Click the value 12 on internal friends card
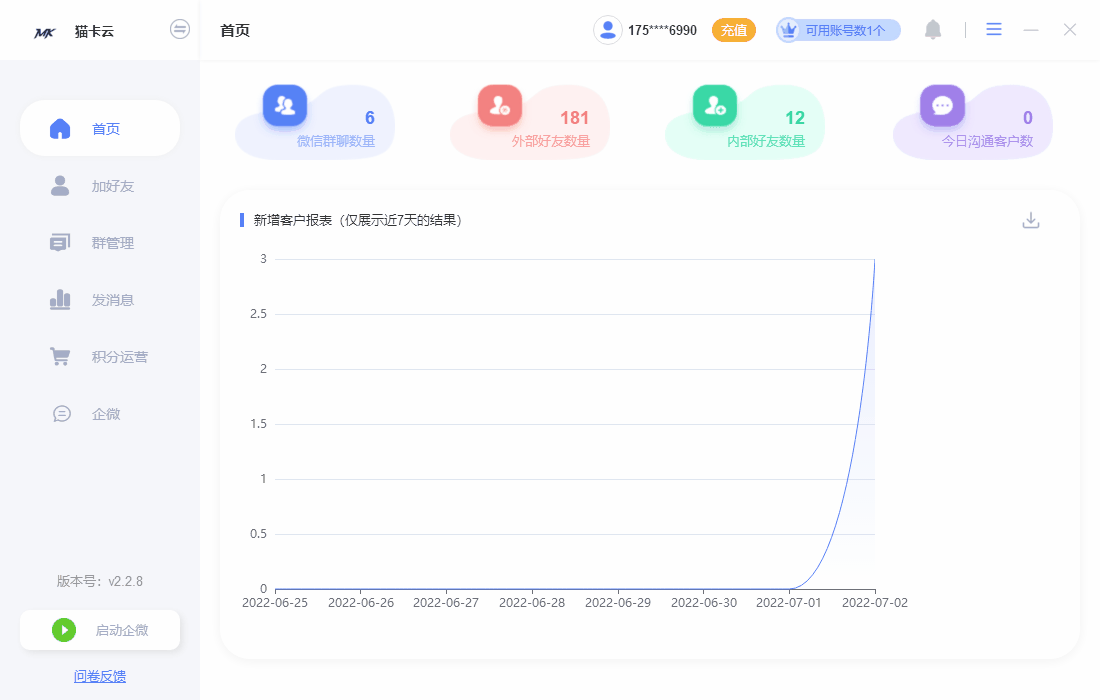This screenshot has width=1100, height=700. point(795,118)
